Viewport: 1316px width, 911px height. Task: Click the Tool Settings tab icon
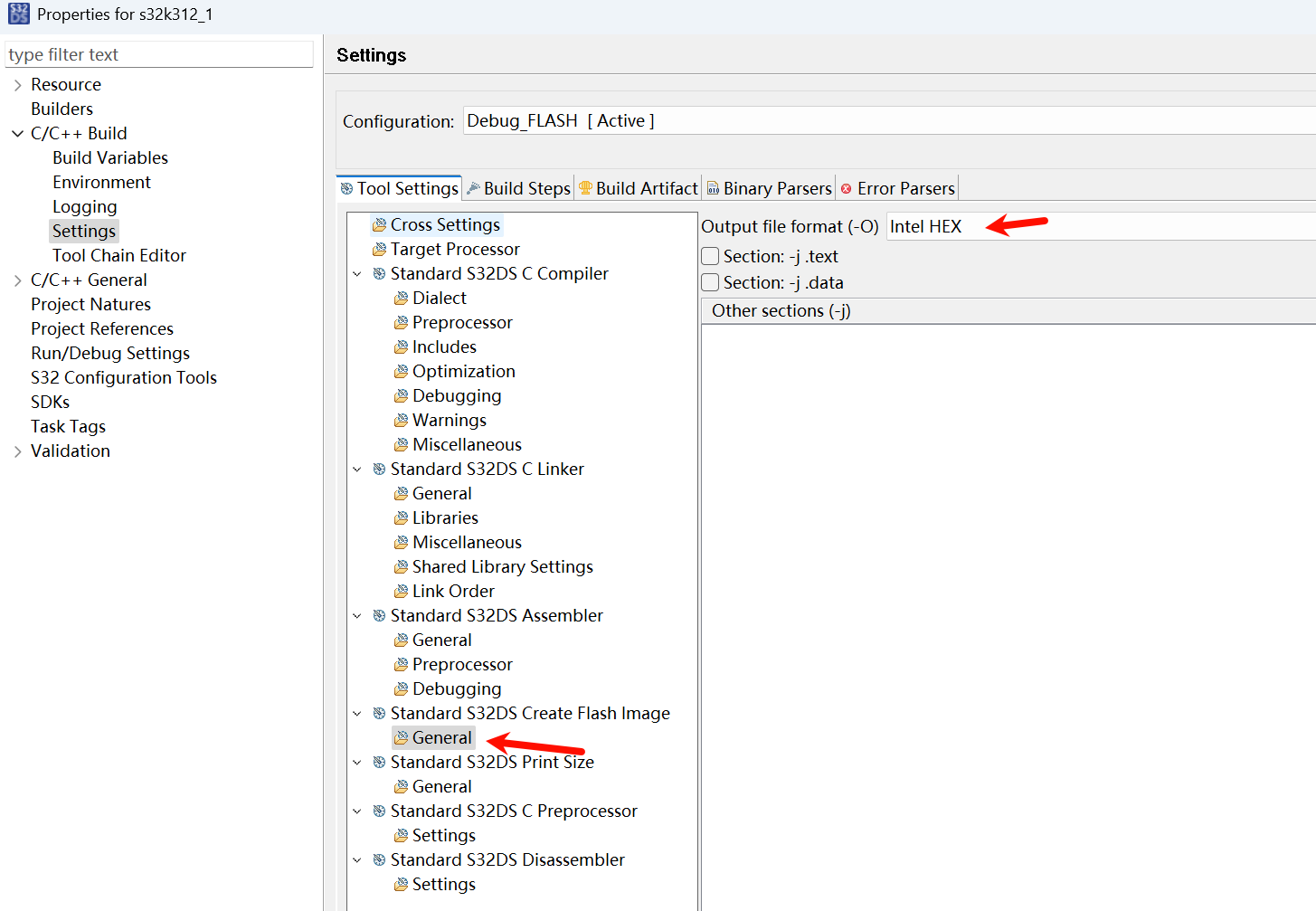(346, 188)
